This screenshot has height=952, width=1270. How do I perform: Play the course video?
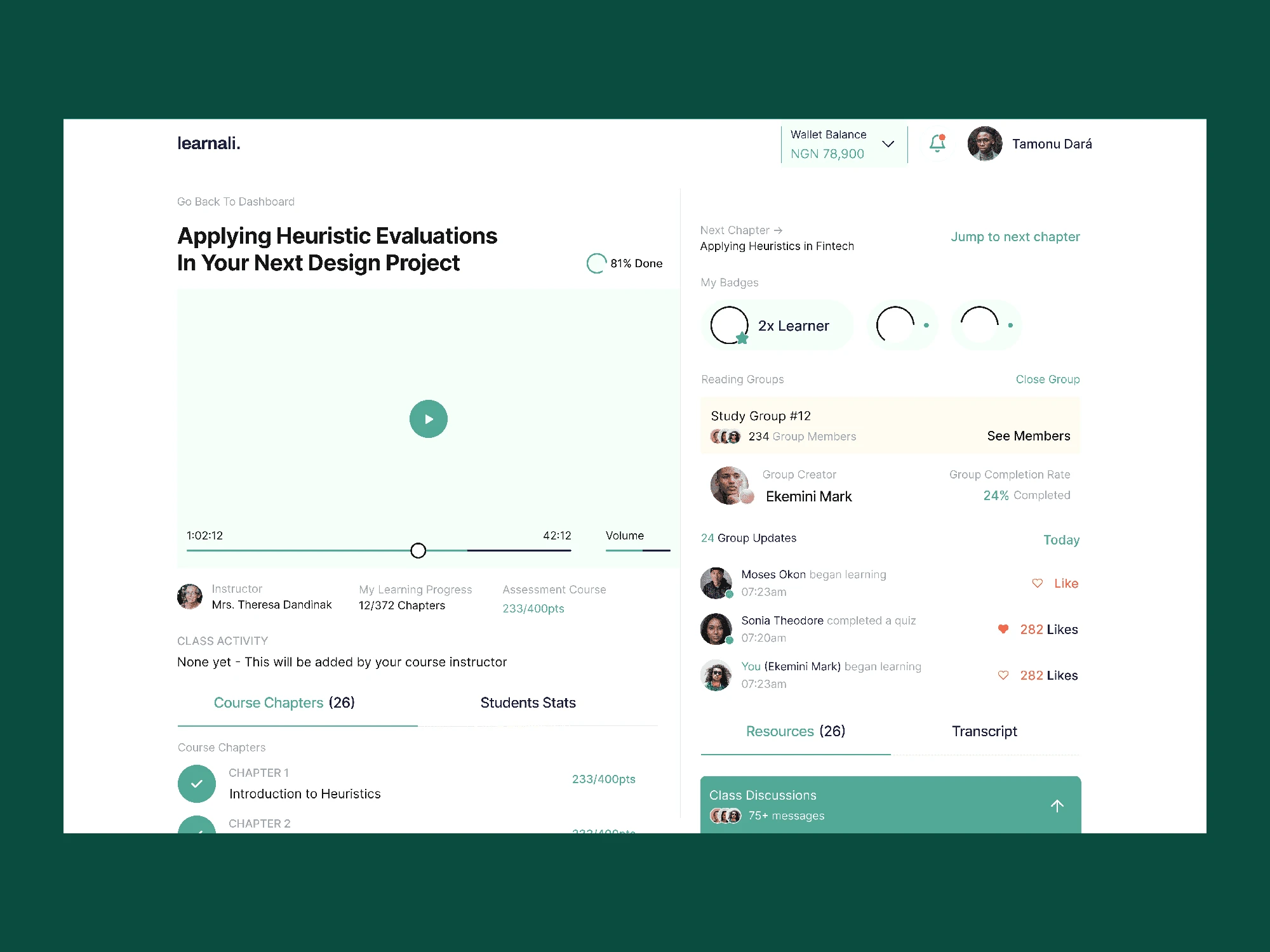[x=429, y=419]
